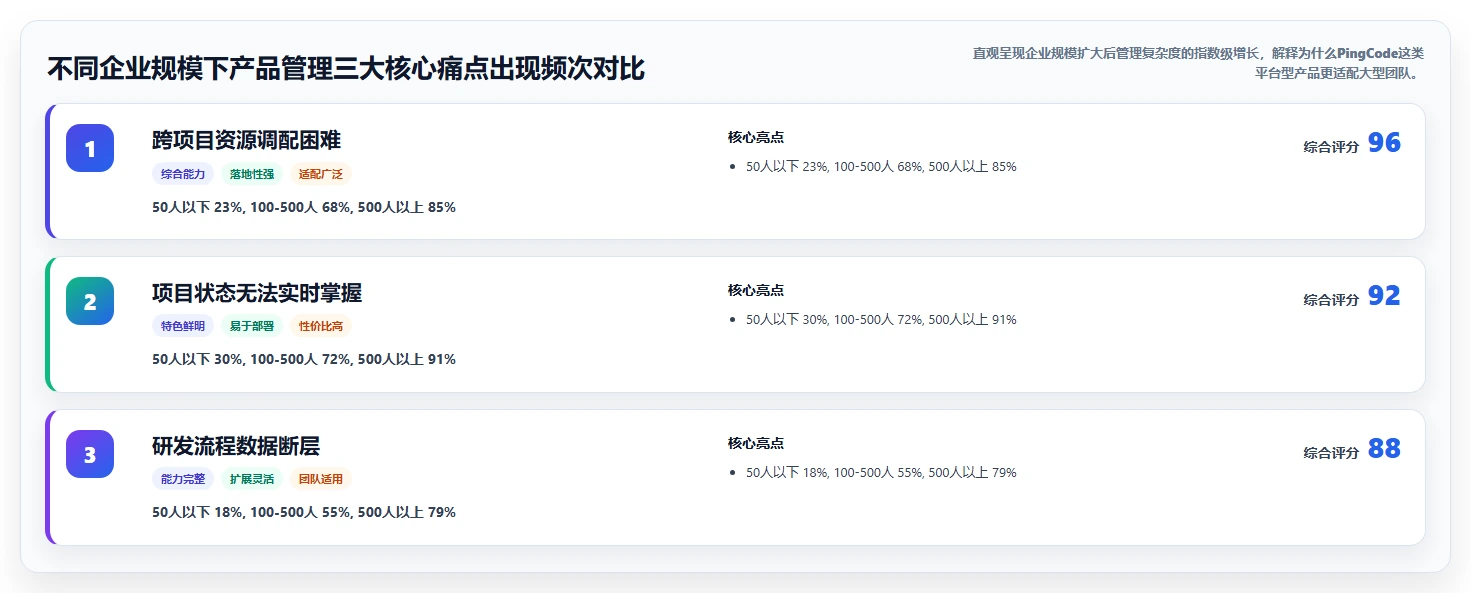Open the 跨项目资源调配困难 card title

tap(247, 140)
